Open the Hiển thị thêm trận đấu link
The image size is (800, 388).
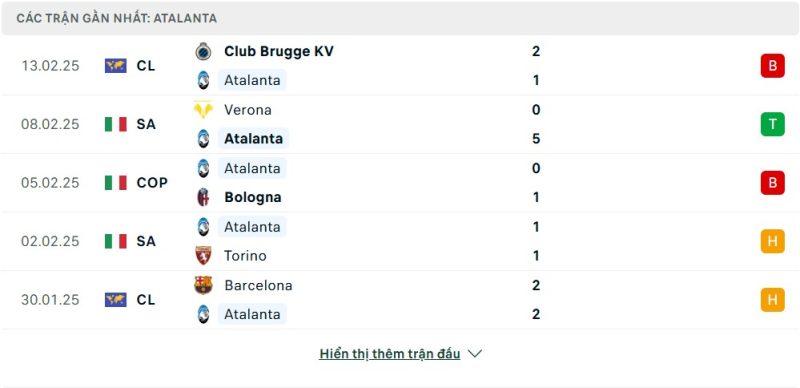[390, 354]
